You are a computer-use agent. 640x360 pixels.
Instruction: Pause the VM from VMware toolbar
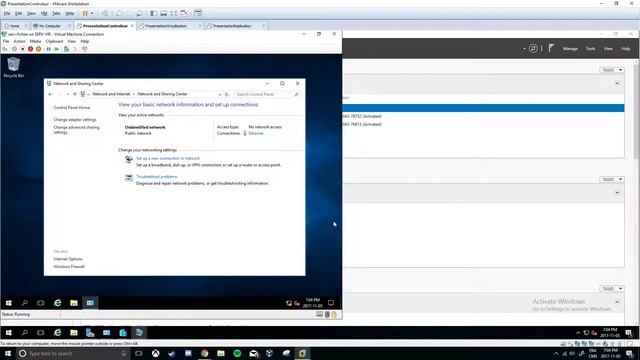(85, 13)
